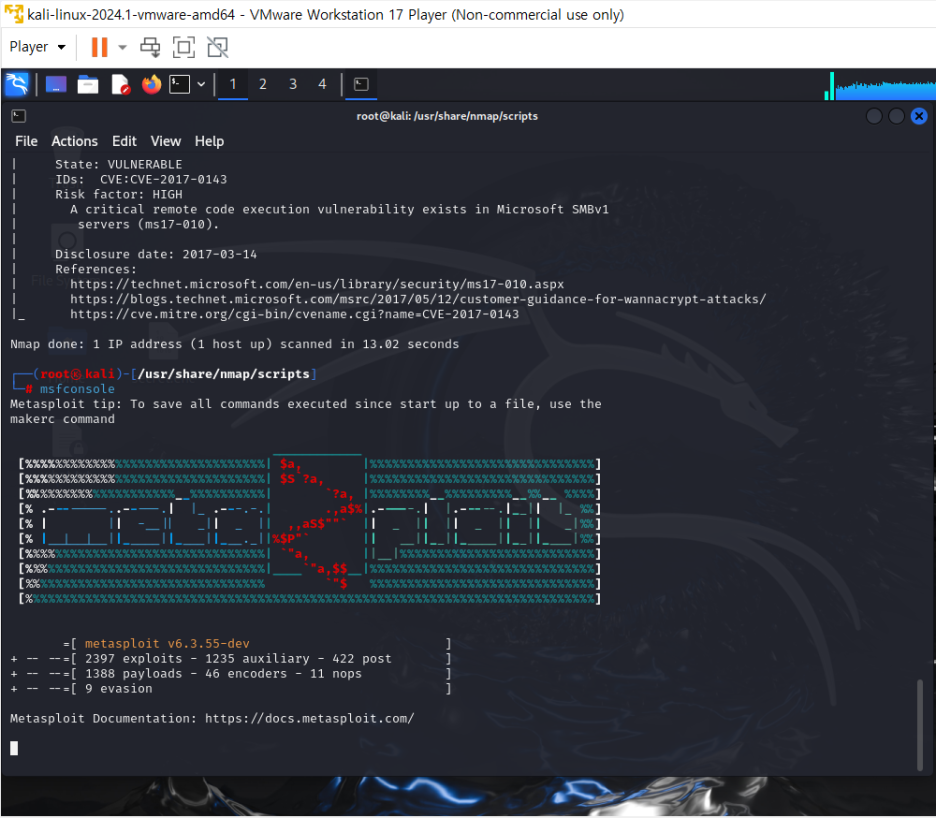Expand the terminal launcher dropdown arrow
936x818 pixels.
tap(201, 84)
